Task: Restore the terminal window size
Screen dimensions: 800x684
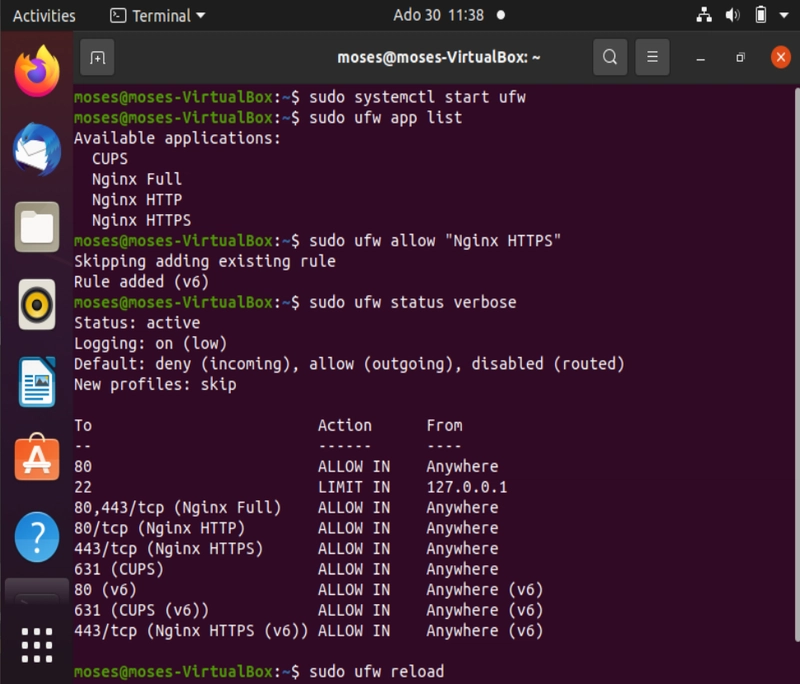Action: (740, 57)
